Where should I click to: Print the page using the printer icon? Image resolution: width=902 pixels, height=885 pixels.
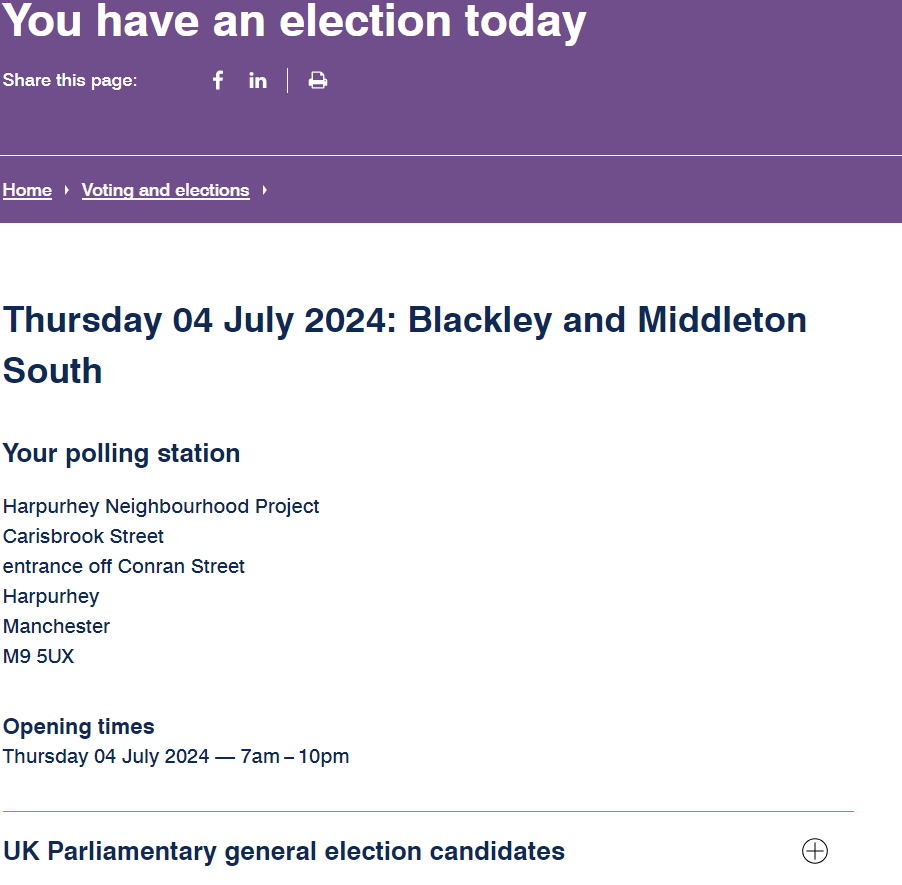pos(318,81)
